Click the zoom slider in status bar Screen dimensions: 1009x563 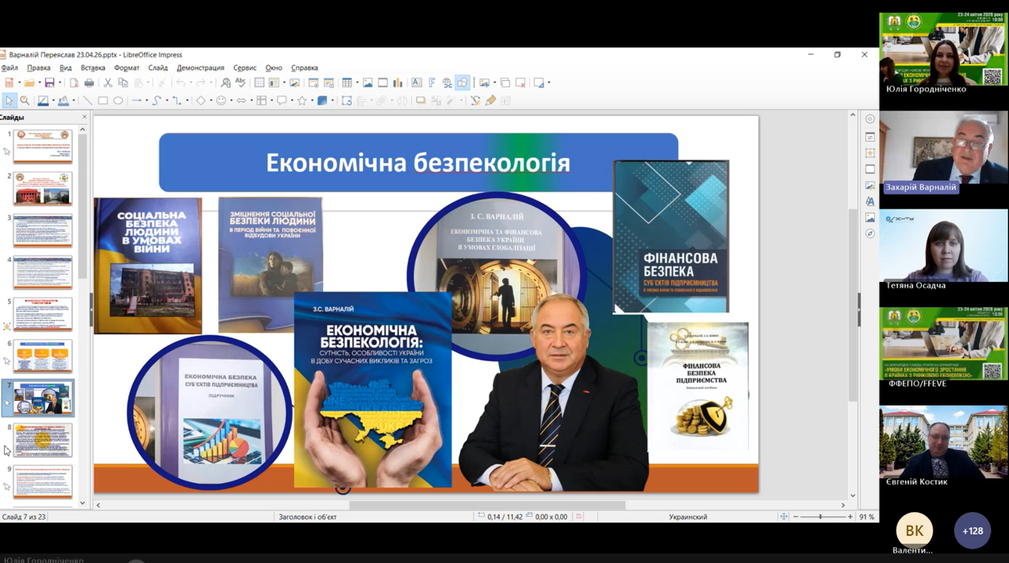[x=820, y=517]
